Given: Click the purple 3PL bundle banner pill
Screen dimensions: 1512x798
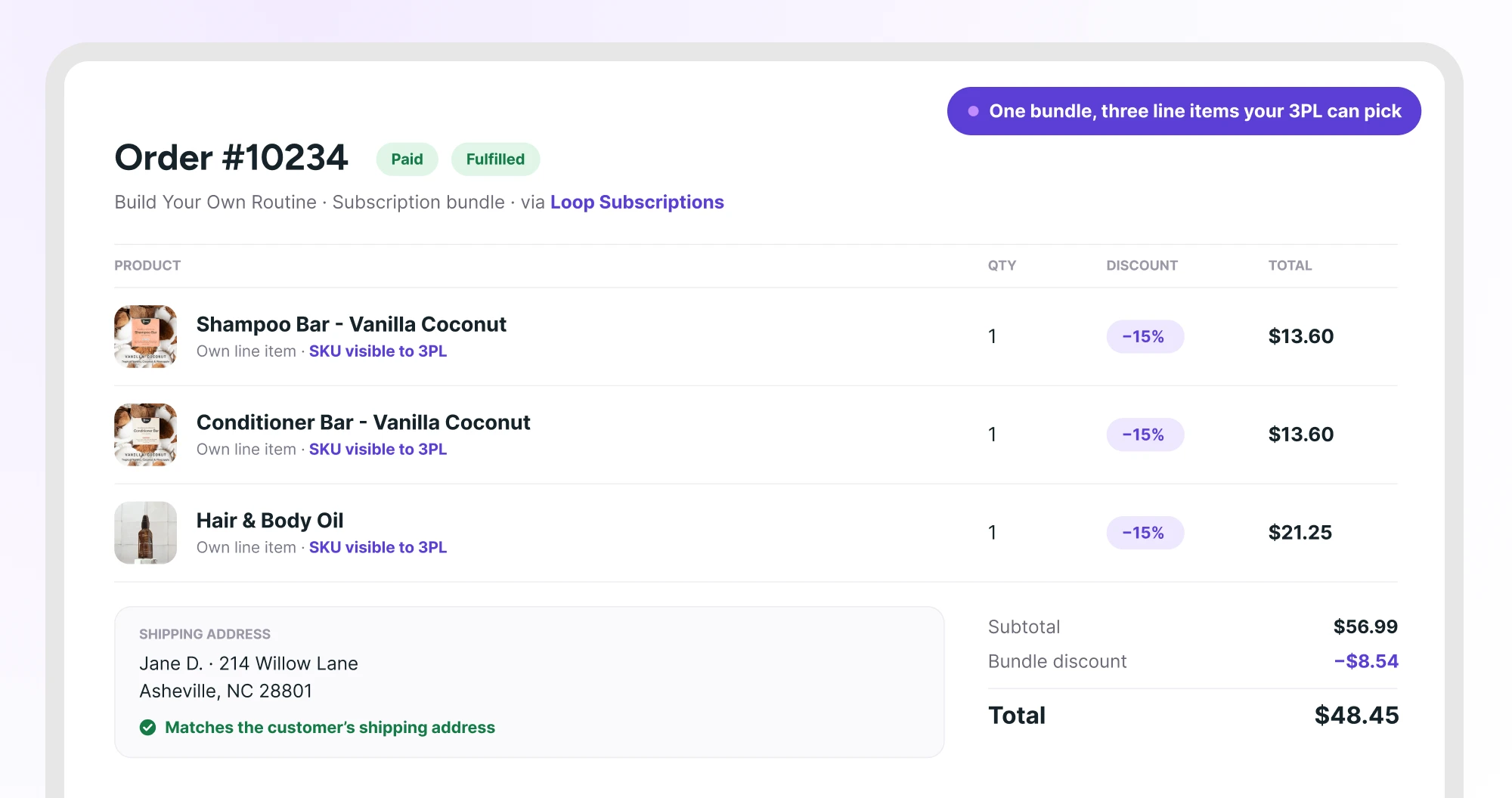Looking at the screenshot, I should click(1184, 111).
